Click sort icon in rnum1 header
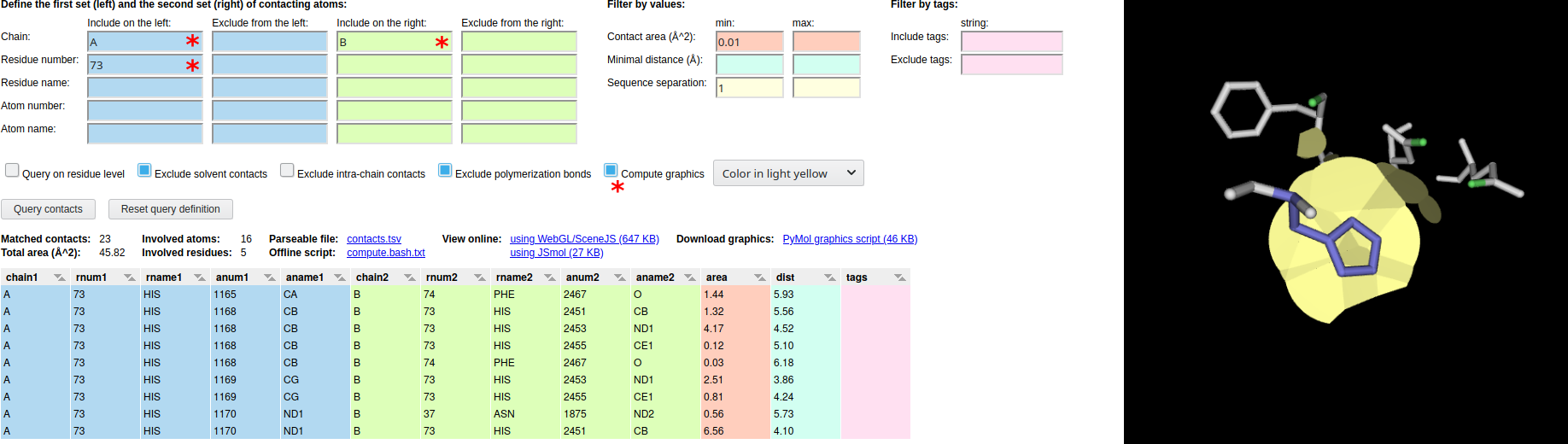This screenshot has height=444, width=1568. tap(129, 277)
